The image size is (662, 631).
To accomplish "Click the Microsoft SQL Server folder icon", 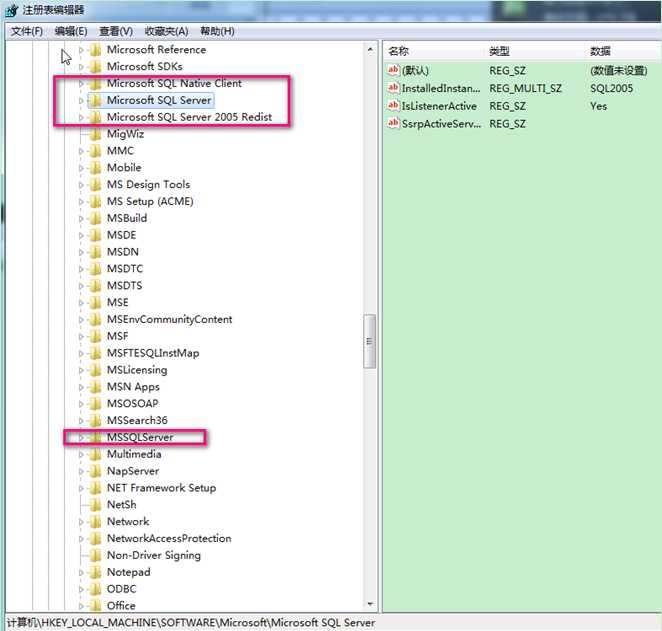I will click(x=96, y=100).
